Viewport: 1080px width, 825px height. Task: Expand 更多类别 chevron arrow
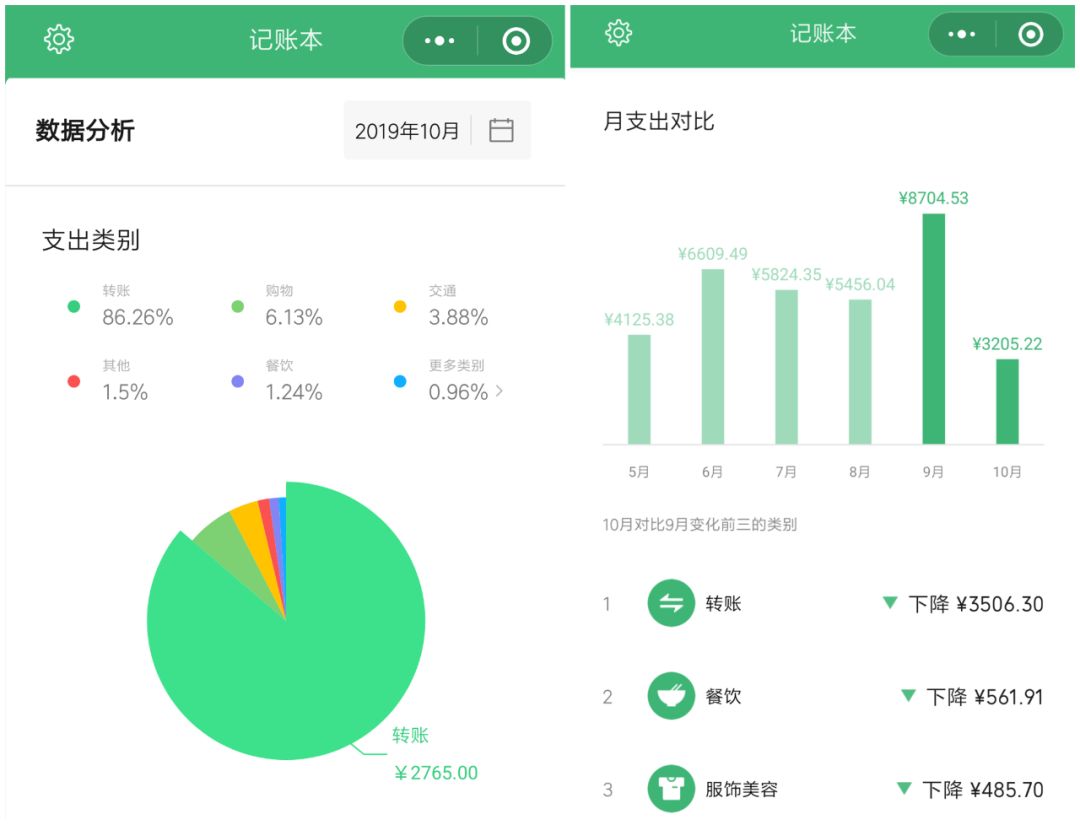tap(499, 391)
